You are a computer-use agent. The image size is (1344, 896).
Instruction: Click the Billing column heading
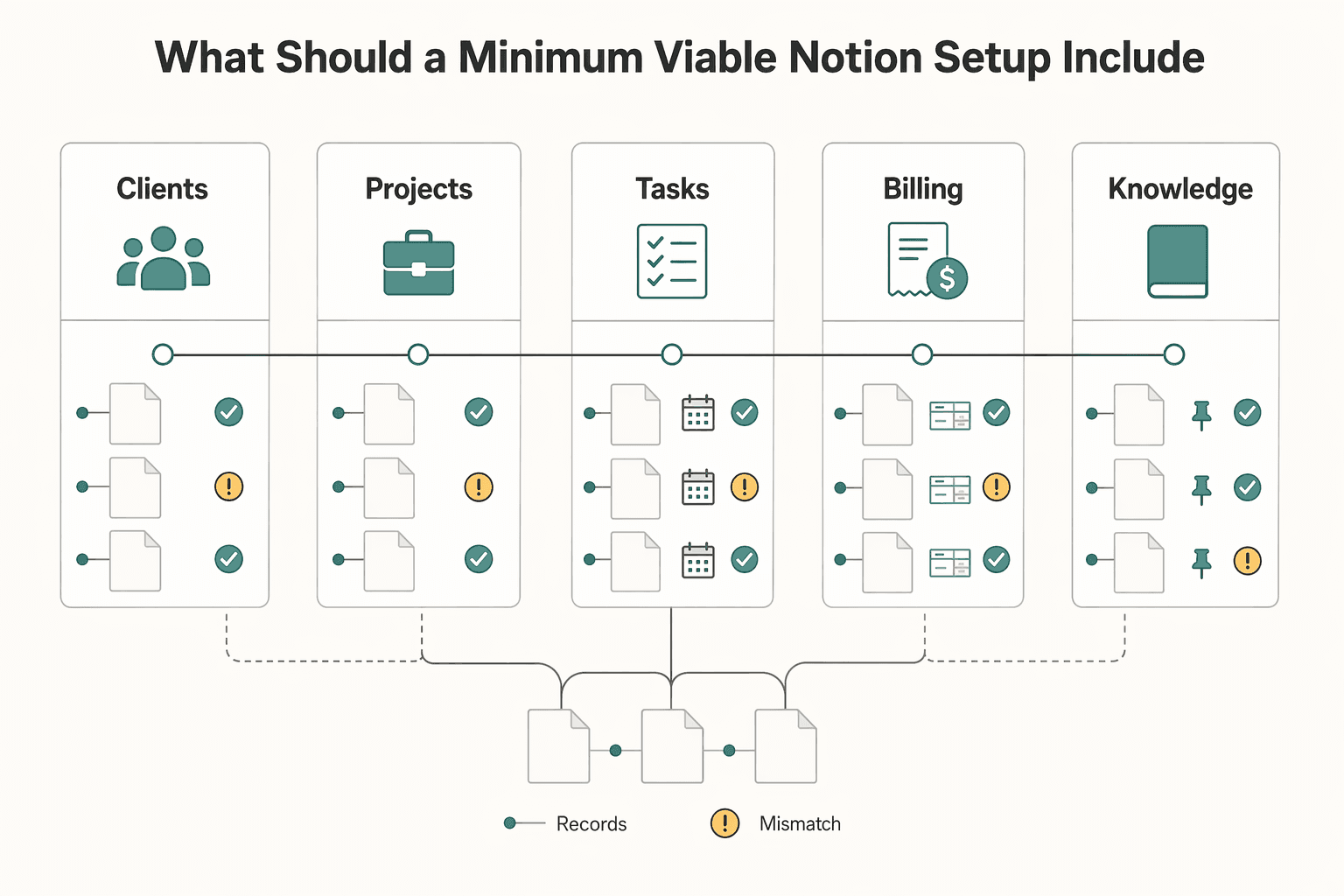point(923,189)
